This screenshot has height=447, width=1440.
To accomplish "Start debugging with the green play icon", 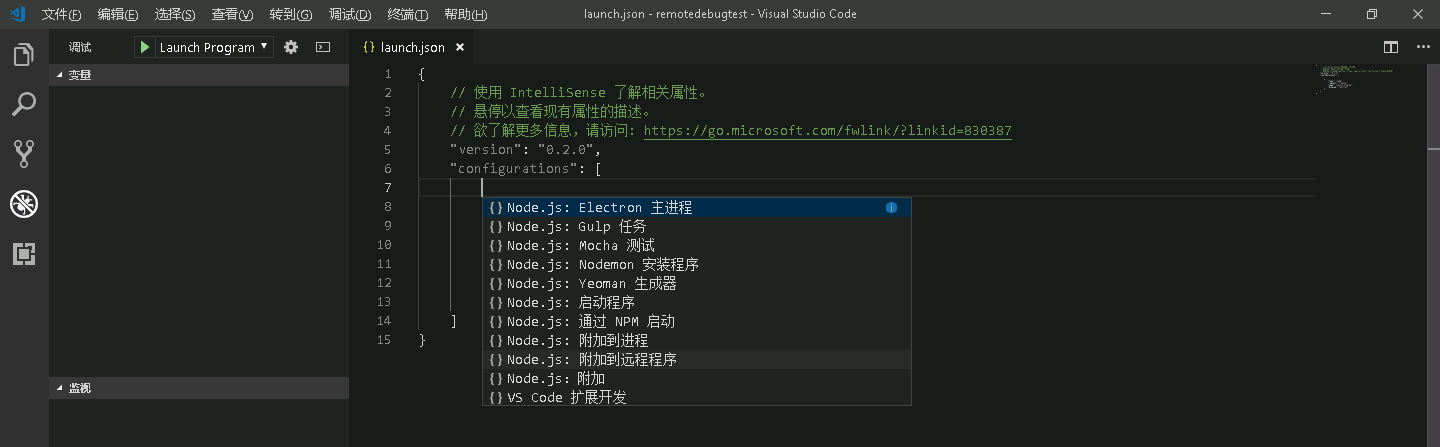I will click(x=145, y=47).
